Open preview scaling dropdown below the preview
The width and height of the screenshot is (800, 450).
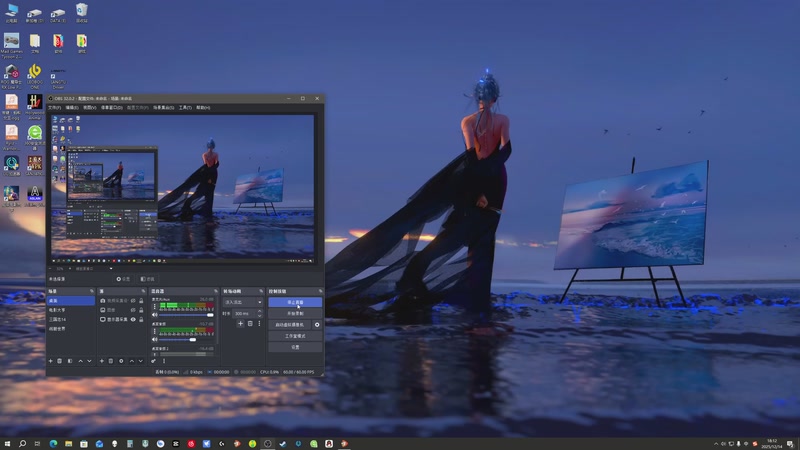[93, 268]
